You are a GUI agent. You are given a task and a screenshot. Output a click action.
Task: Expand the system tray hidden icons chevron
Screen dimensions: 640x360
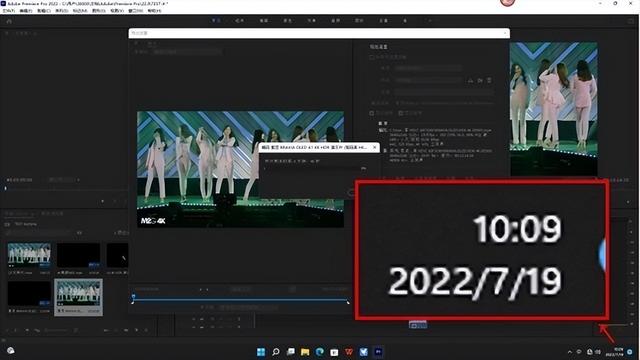570,352
